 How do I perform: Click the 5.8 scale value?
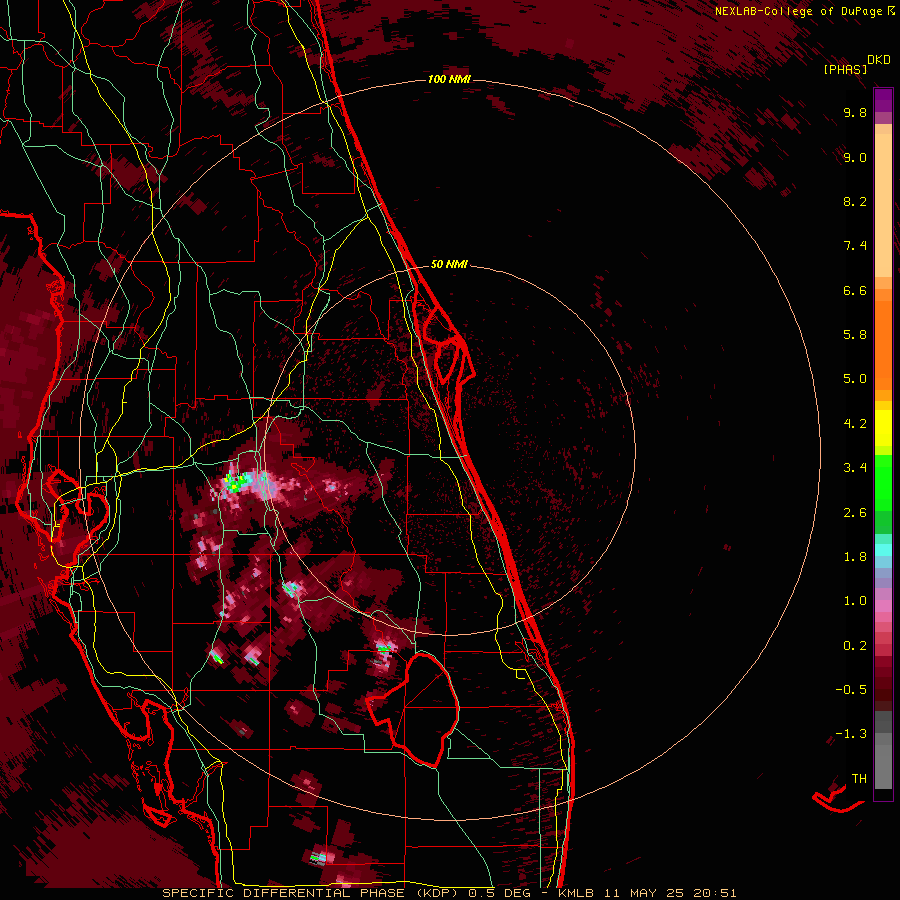(855, 335)
